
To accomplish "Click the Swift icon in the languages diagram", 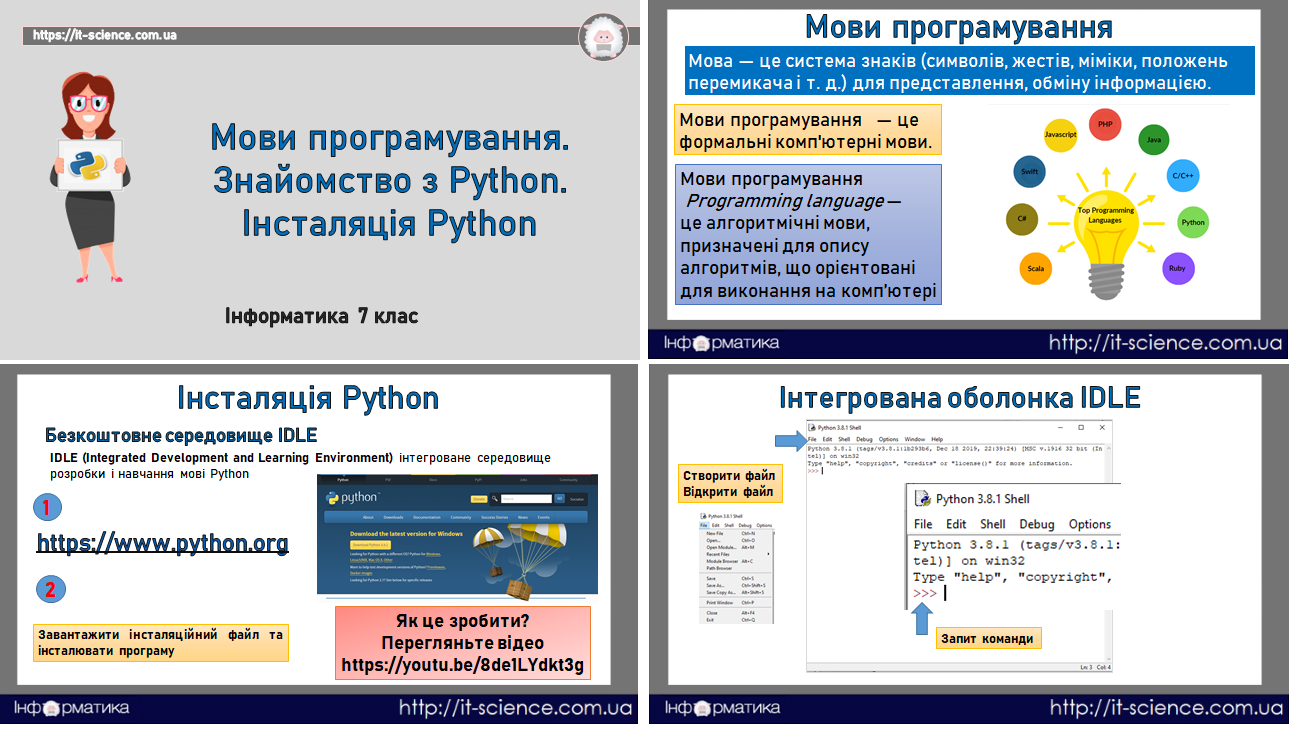I will click(x=1029, y=172).
